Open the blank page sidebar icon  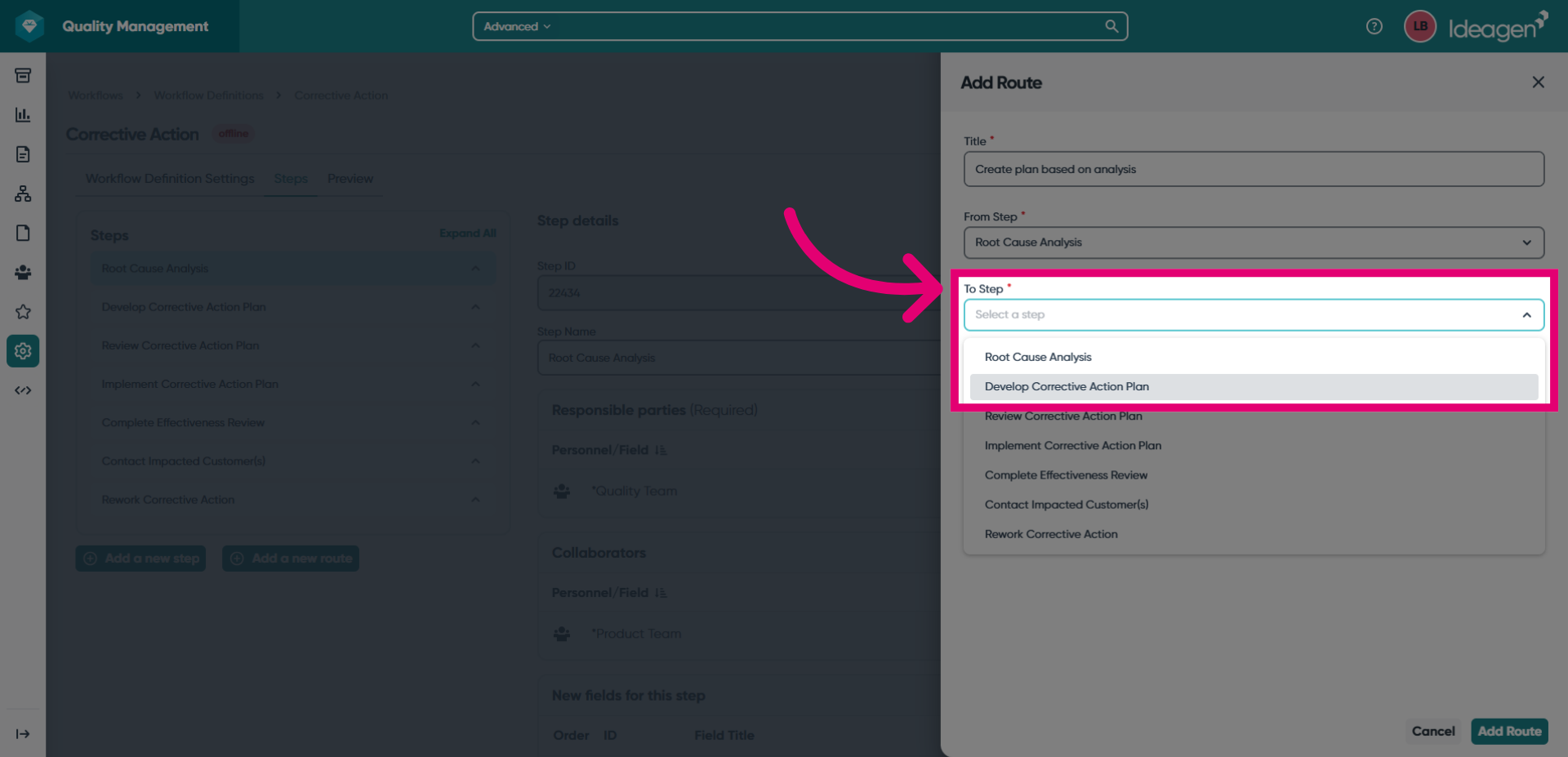pyautogui.click(x=23, y=233)
